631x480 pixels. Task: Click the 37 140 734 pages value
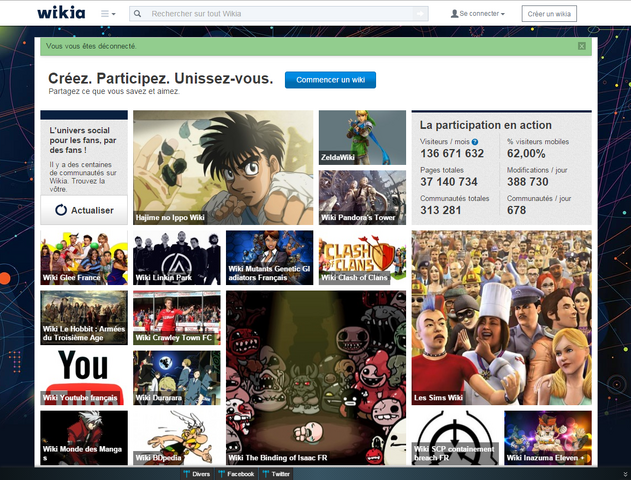click(x=449, y=182)
